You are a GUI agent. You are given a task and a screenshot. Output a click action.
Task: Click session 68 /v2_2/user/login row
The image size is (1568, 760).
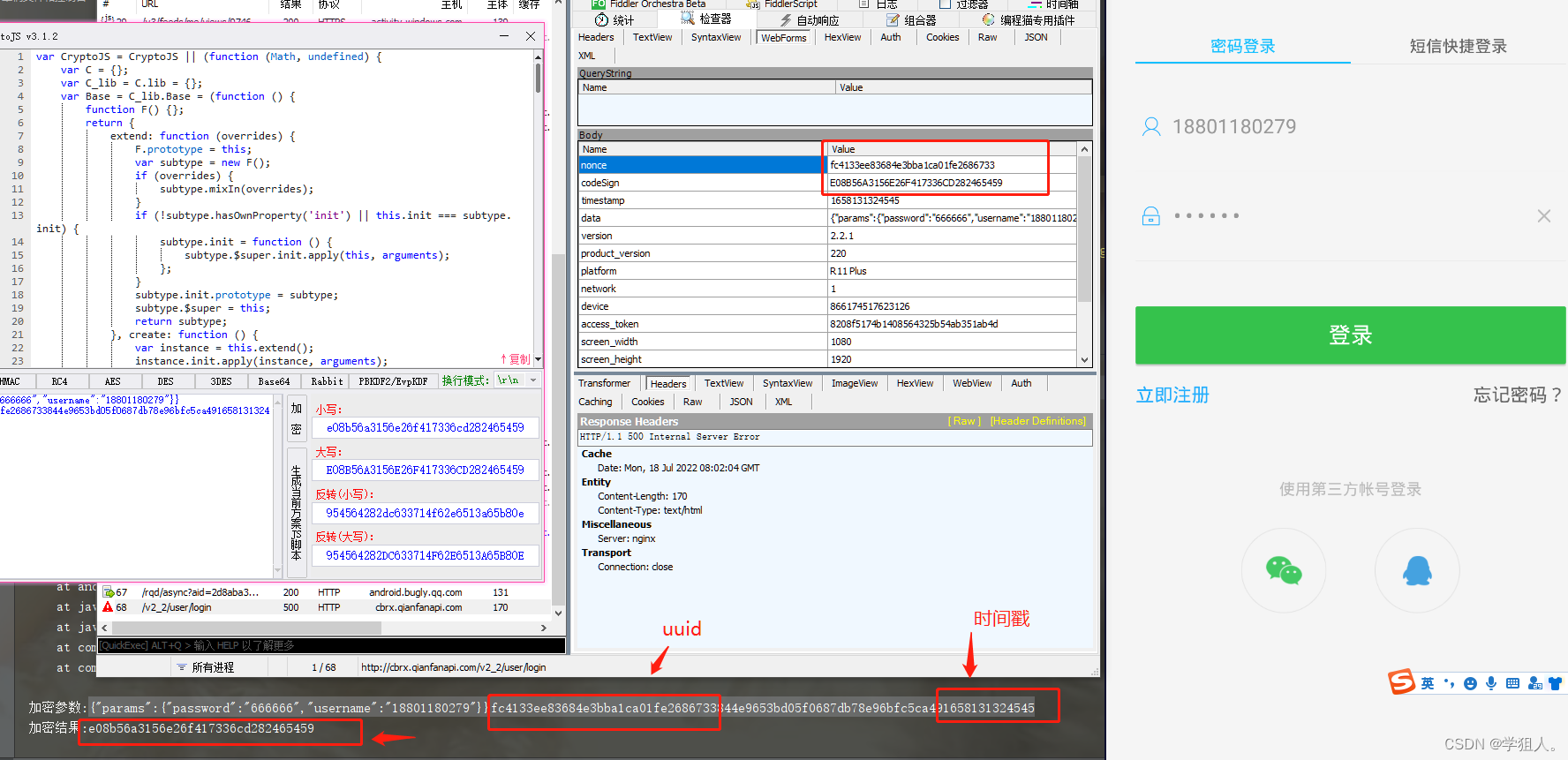[x=325, y=607]
